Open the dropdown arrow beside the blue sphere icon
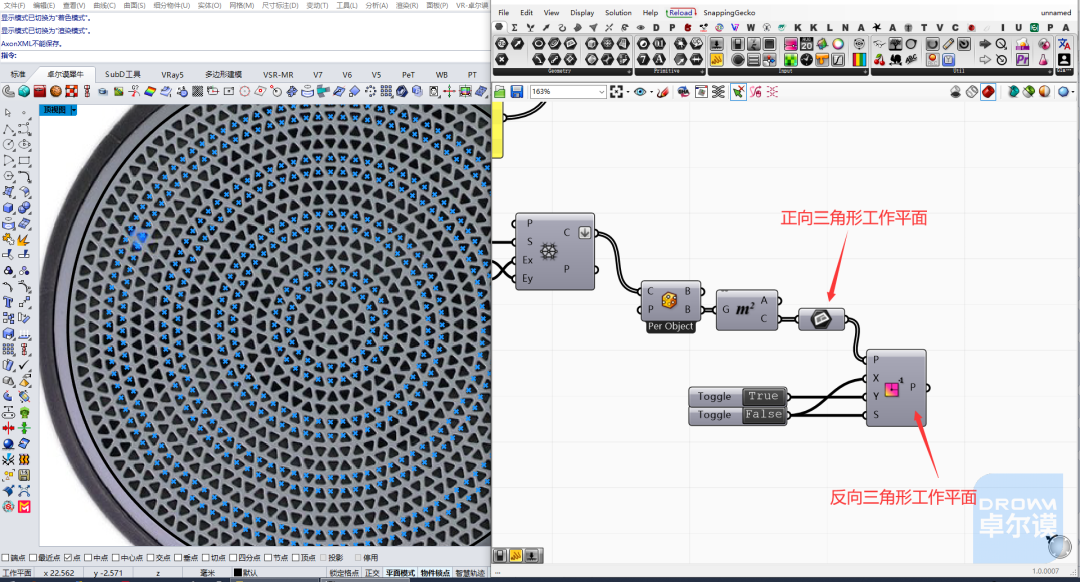The image size is (1080, 582). (x=1072, y=92)
